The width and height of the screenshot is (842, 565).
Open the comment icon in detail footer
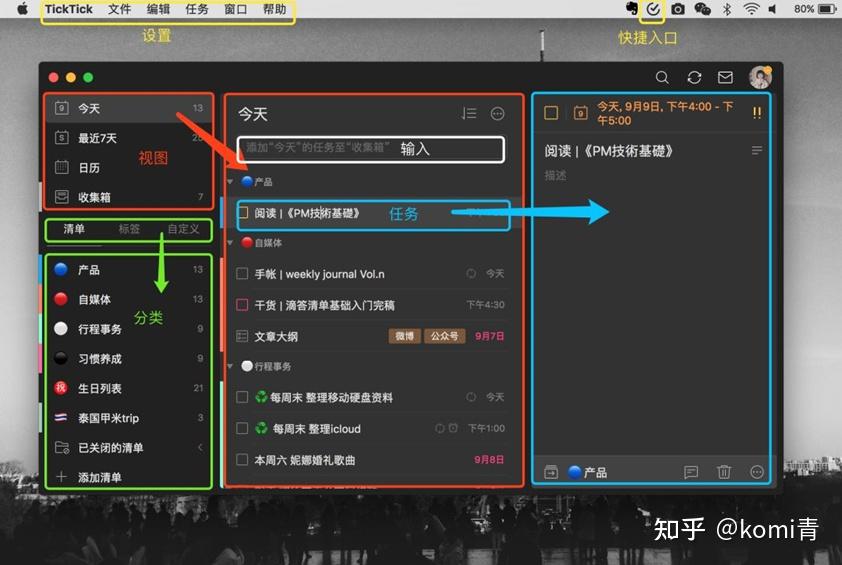point(691,472)
